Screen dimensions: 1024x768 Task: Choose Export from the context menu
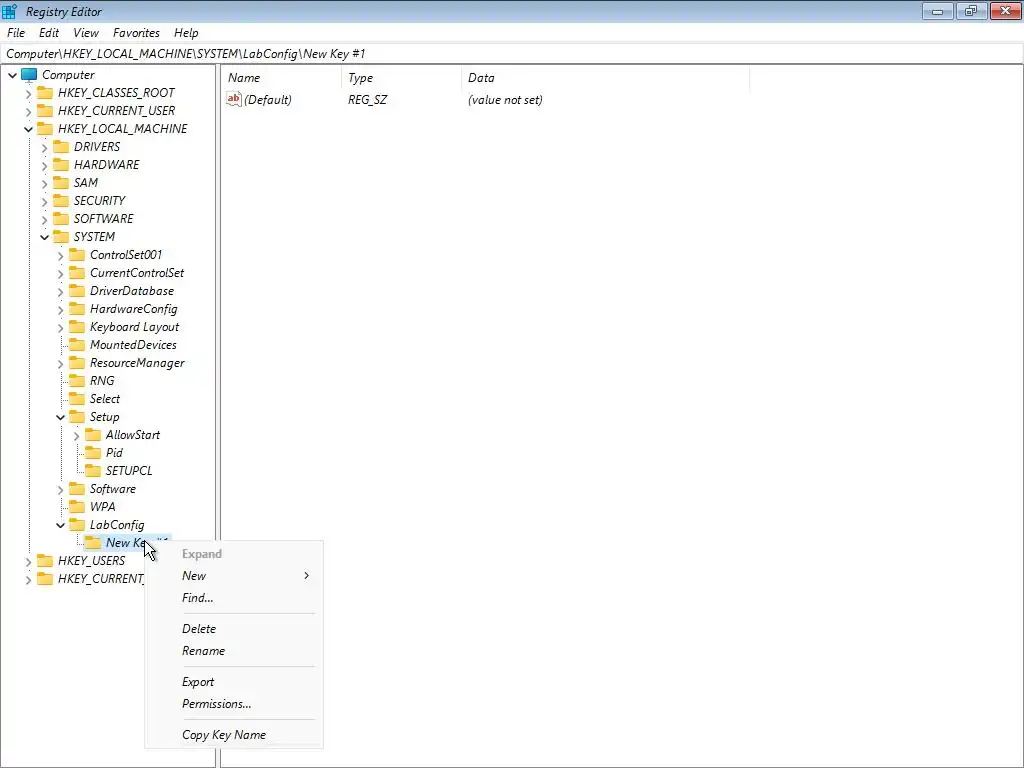point(234,681)
